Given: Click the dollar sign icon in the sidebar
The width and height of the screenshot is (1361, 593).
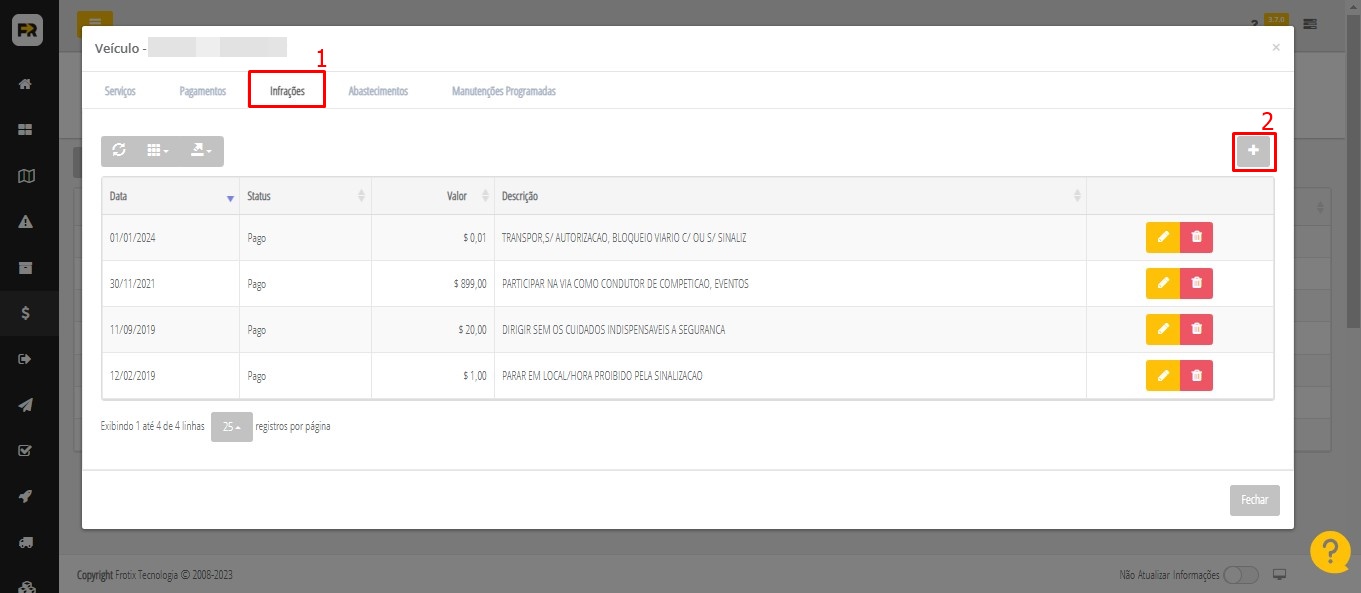Looking at the screenshot, I should pos(27,313).
